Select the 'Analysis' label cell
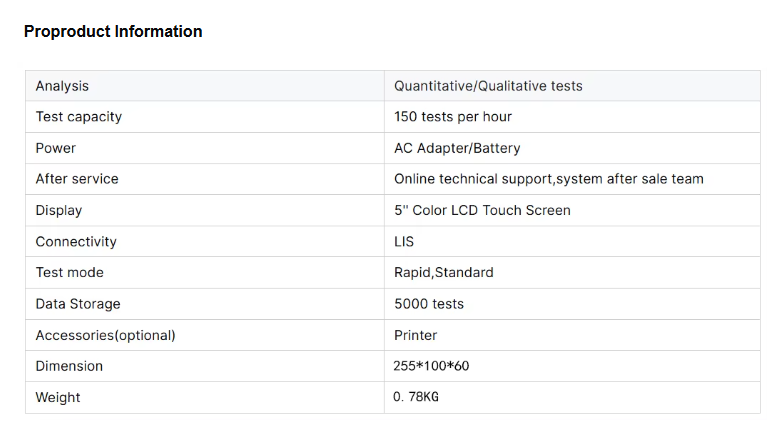 coord(62,86)
